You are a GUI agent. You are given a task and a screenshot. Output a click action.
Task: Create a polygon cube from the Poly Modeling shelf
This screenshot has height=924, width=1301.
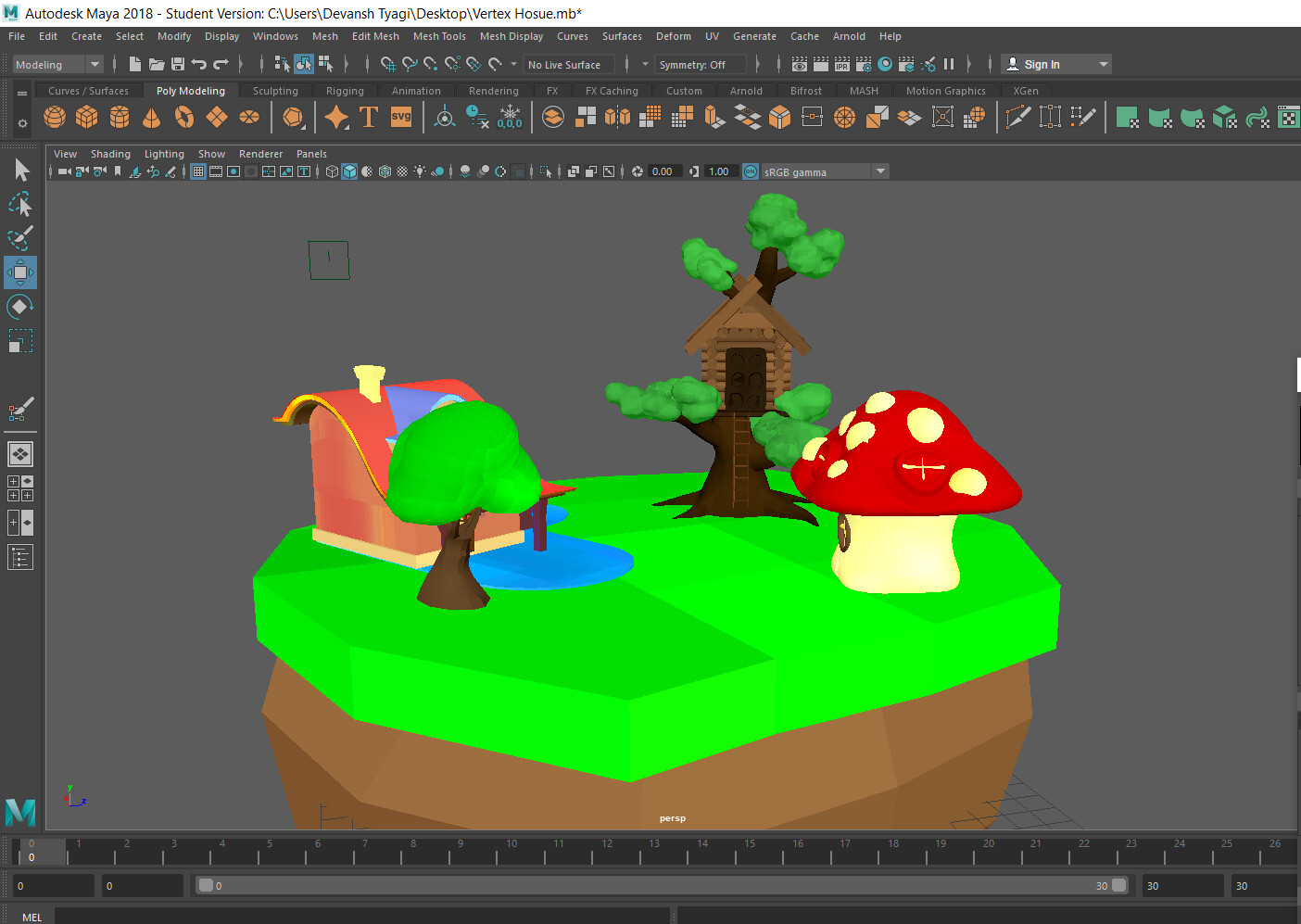coord(86,117)
